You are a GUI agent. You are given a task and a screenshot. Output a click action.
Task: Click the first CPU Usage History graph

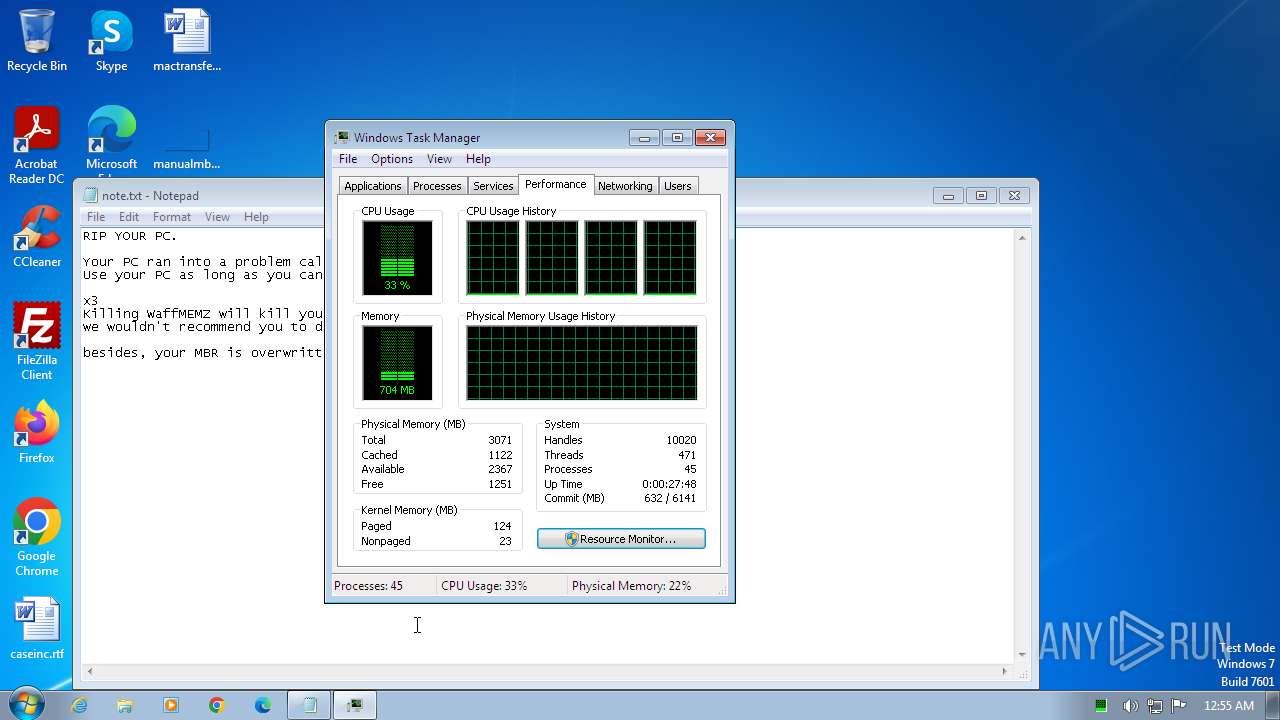pos(493,258)
